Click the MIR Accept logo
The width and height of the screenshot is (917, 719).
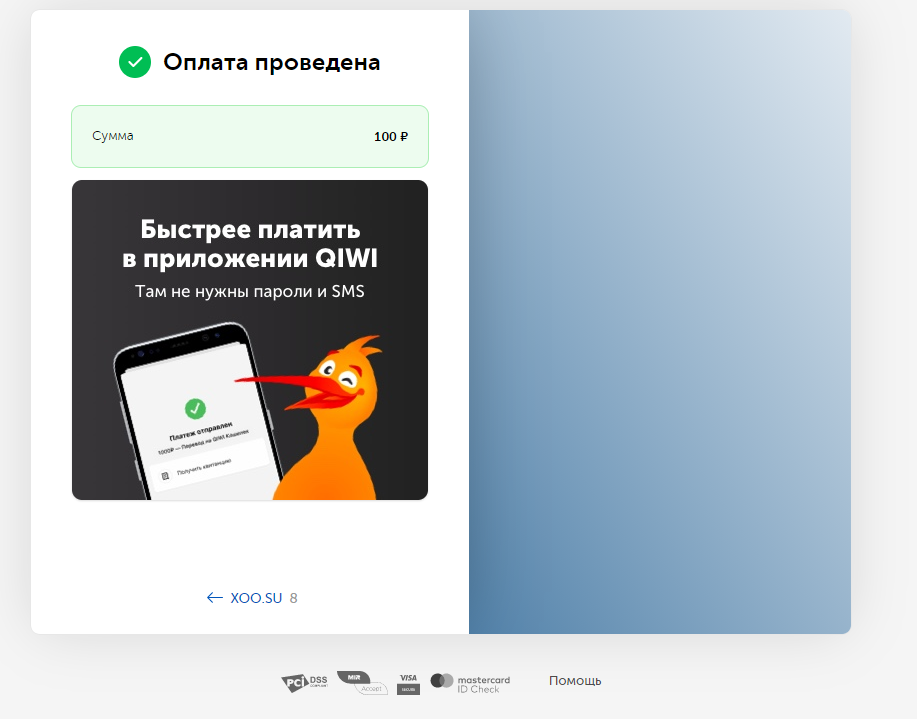pyautogui.click(x=362, y=683)
